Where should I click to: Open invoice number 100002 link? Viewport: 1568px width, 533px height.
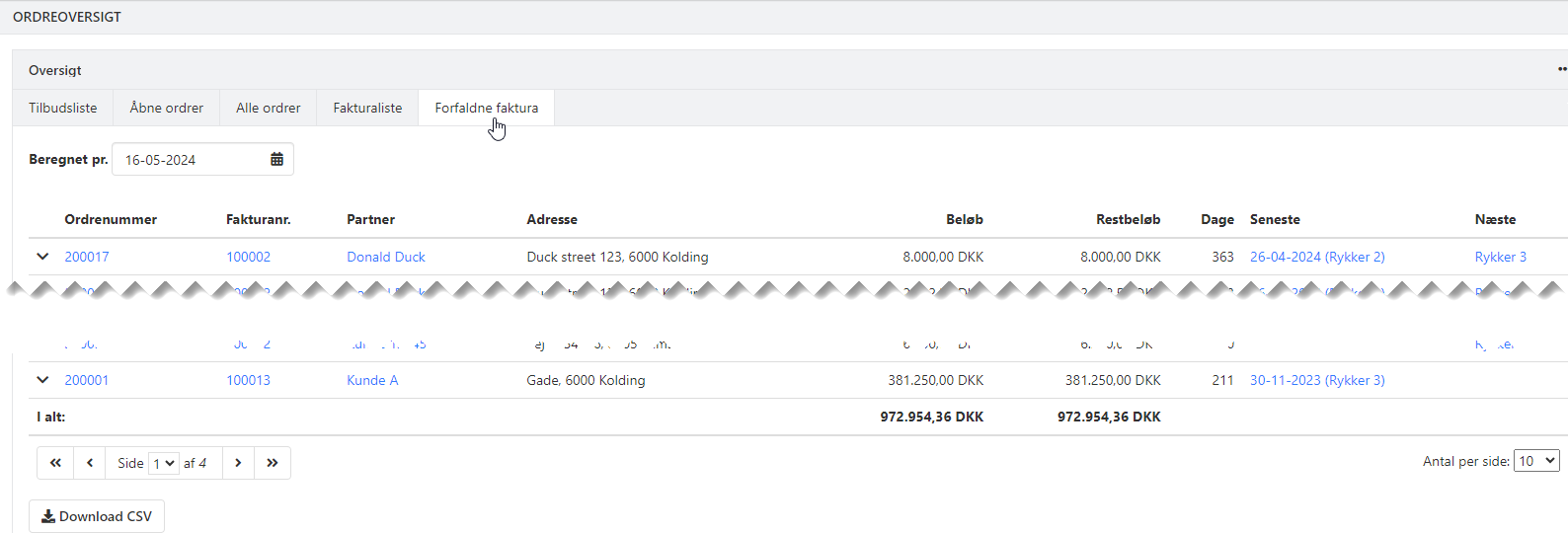point(248,257)
